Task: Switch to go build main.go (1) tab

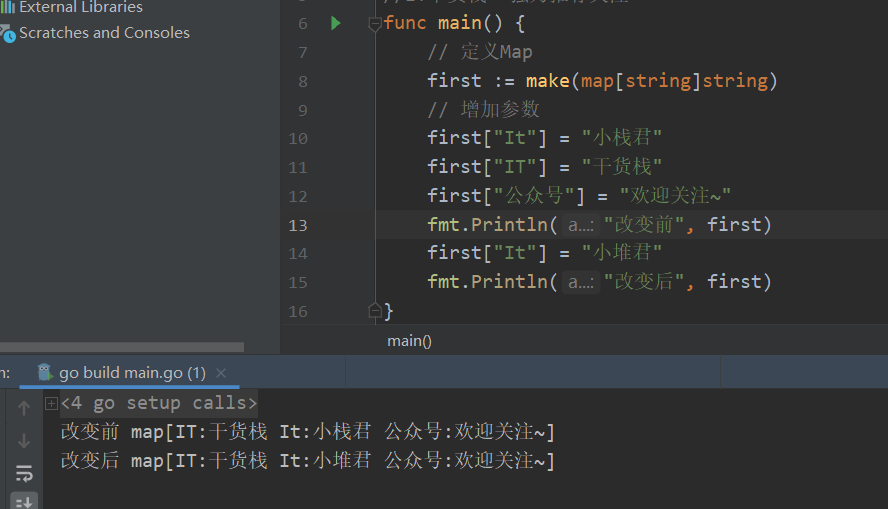Action: (132, 373)
